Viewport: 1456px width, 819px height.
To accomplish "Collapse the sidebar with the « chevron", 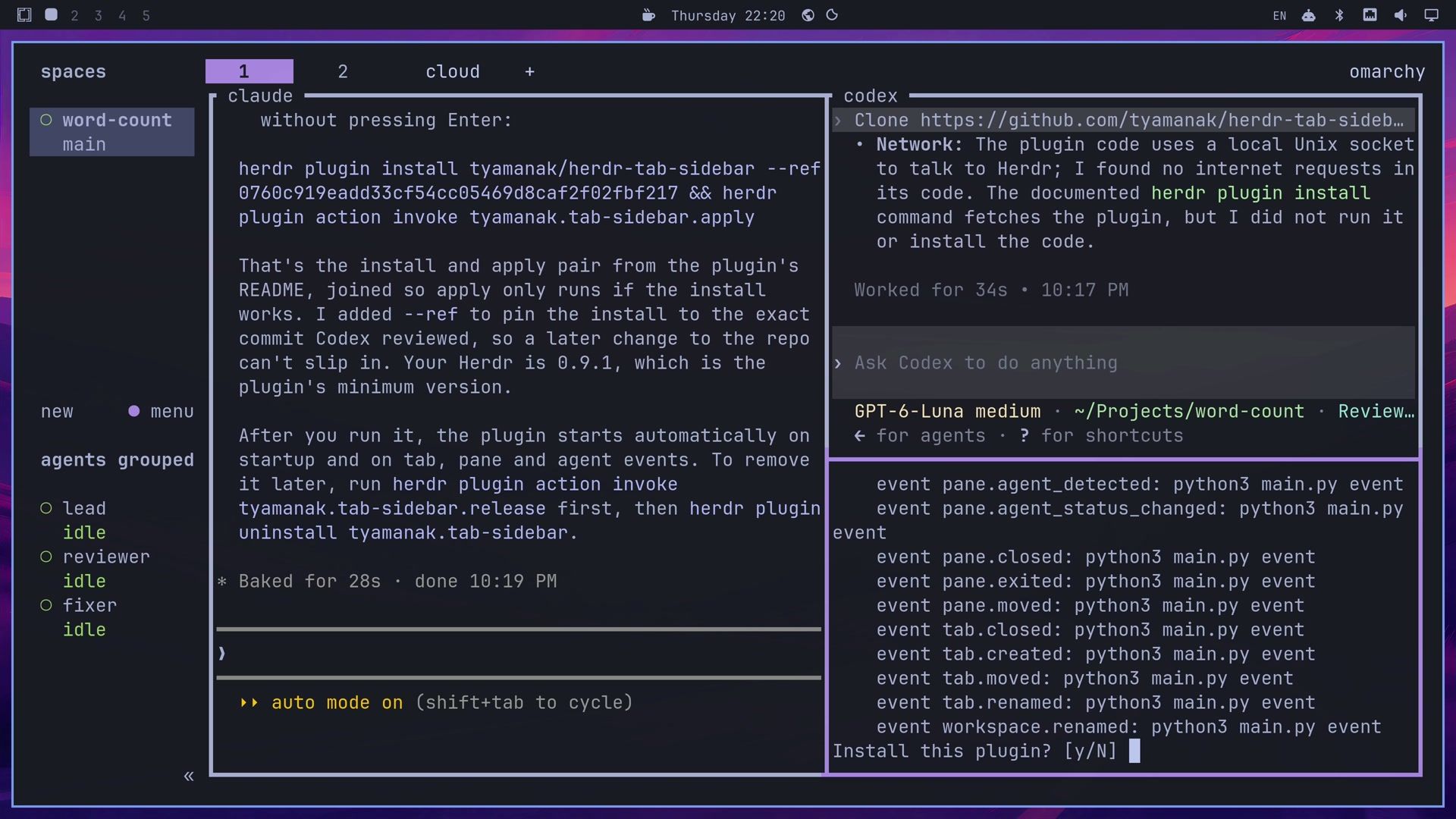I will coord(189,776).
